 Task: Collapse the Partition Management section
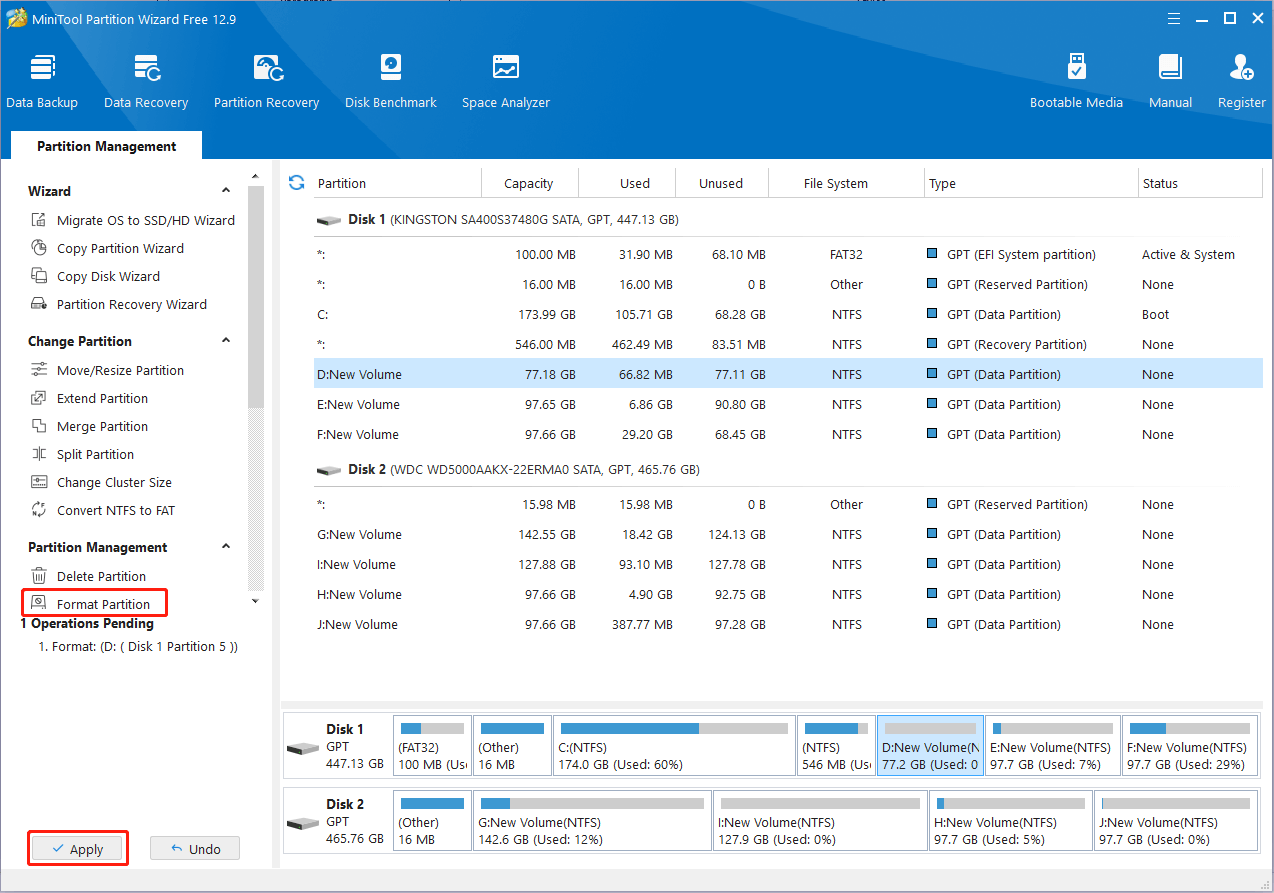225,546
